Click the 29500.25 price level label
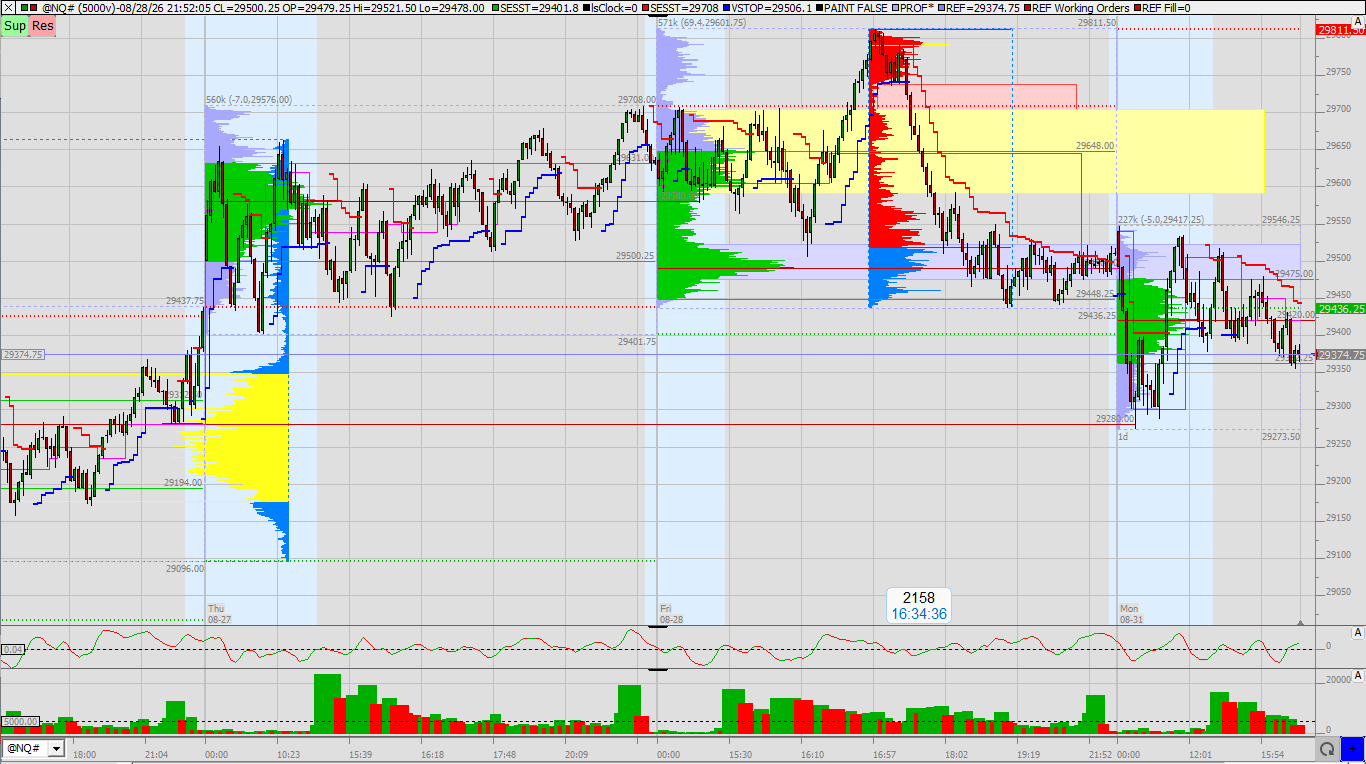This screenshot has height=764, width=1366. coord(635,256)
